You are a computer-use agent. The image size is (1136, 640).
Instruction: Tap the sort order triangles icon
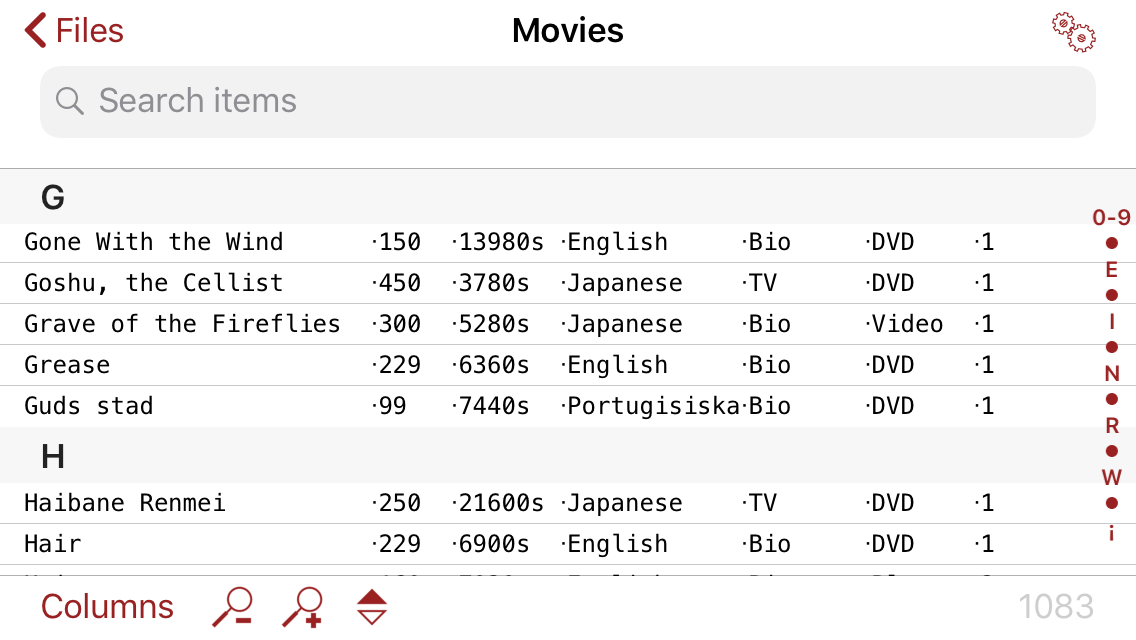pos(372,607)
